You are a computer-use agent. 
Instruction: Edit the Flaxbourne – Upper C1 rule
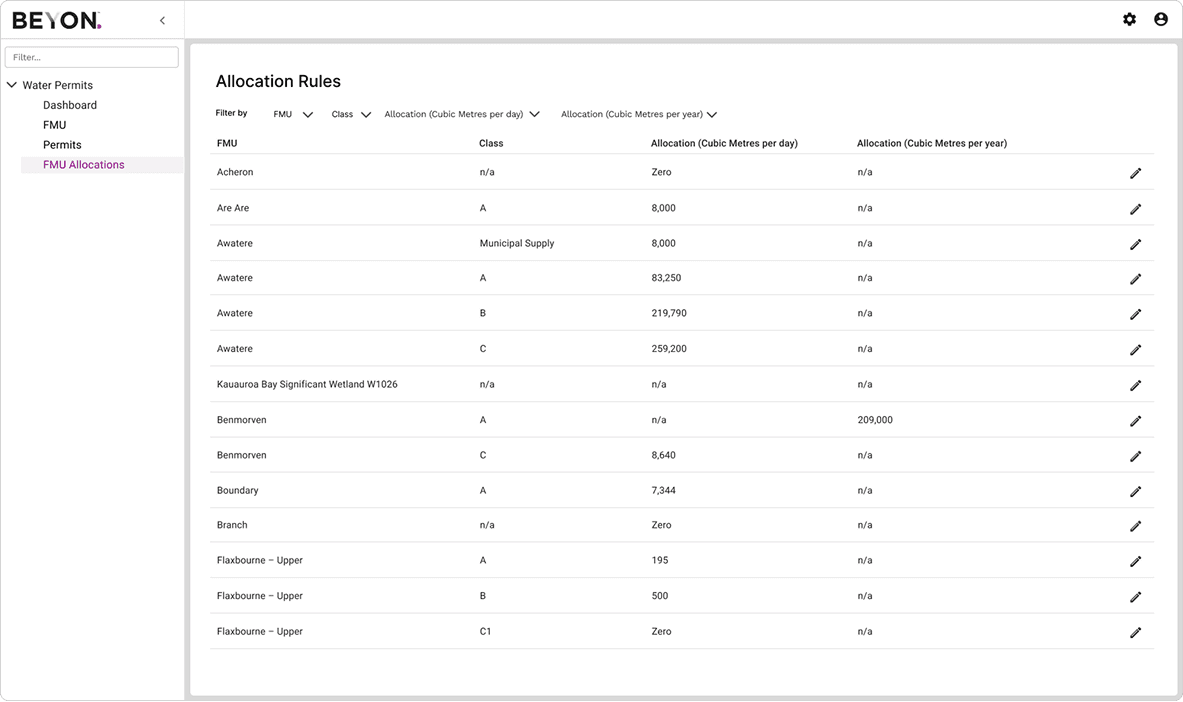pyautogui.click(x=1135, y=633)
